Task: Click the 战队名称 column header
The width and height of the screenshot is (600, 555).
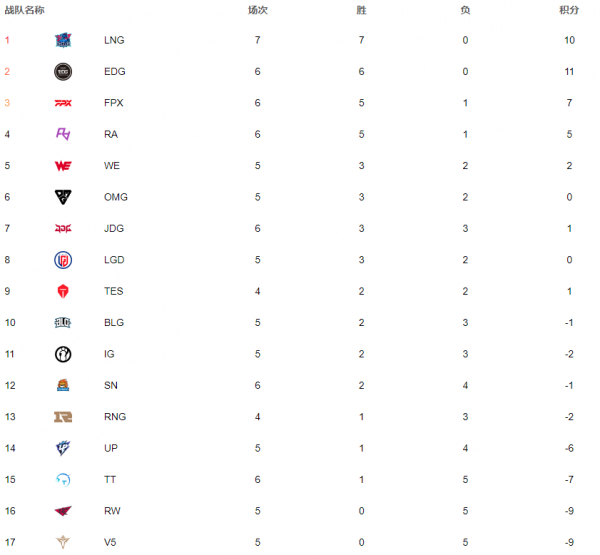Action: (24, 10)
